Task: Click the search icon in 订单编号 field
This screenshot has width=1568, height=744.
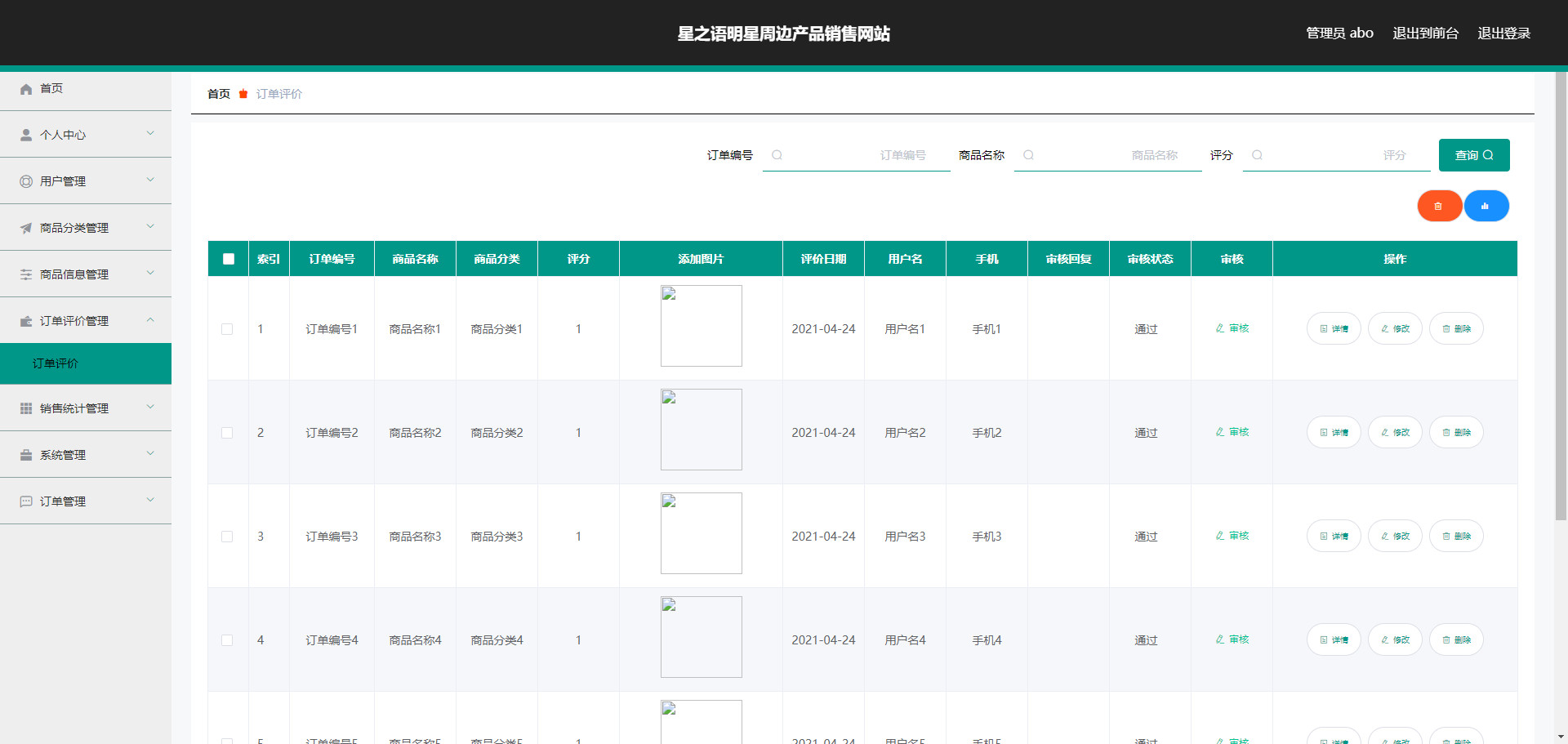Action: coord(777,155)
